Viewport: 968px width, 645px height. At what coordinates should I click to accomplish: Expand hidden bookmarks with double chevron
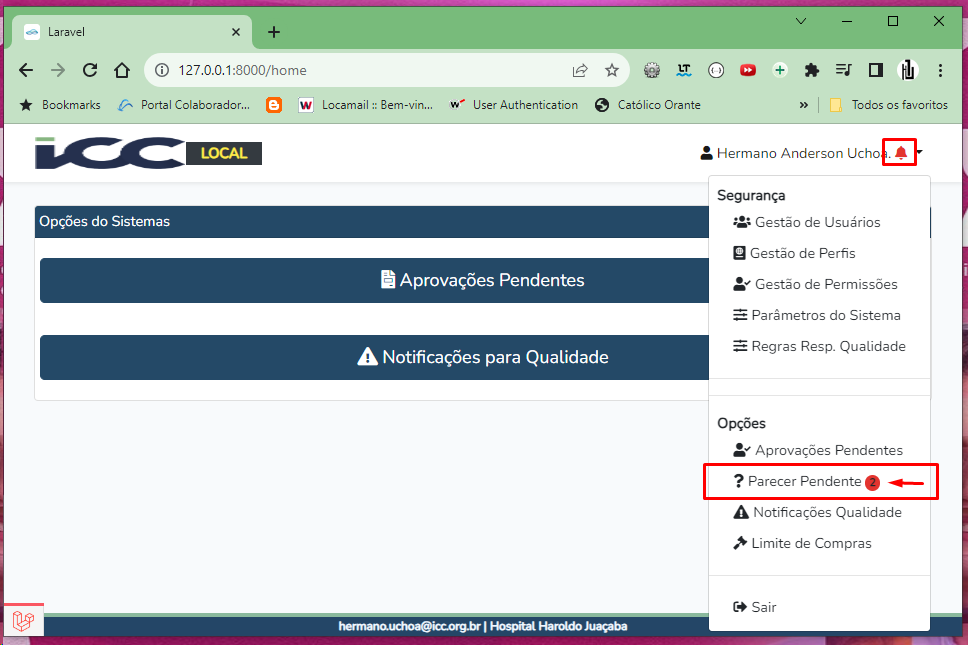(x=804, y=105)
